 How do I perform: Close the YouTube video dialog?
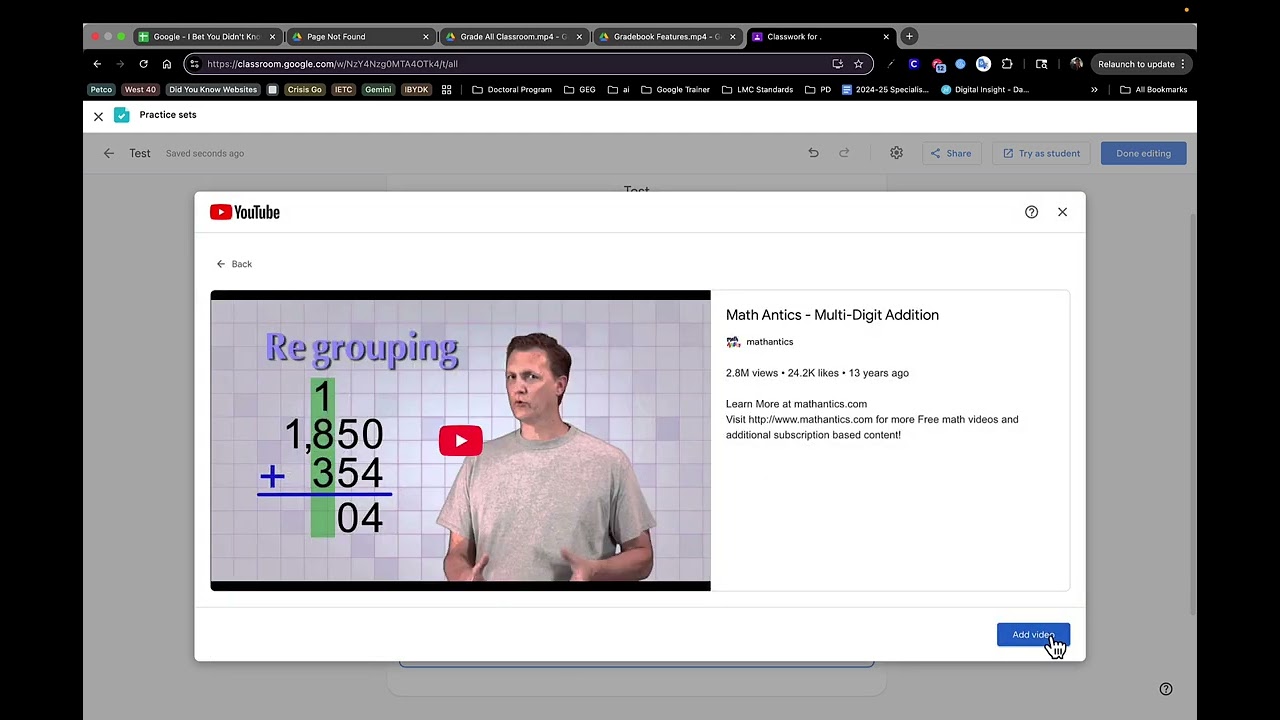1062,212
